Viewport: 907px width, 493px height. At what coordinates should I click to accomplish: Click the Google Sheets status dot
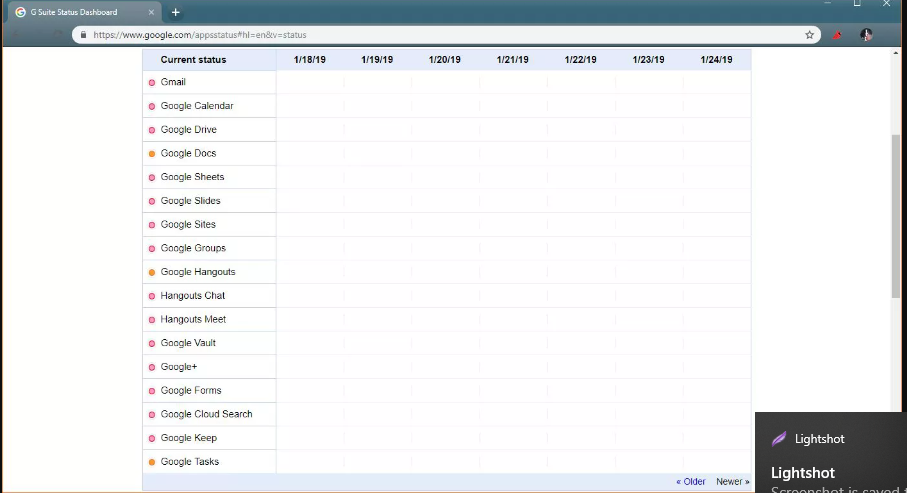pos(152,178)
